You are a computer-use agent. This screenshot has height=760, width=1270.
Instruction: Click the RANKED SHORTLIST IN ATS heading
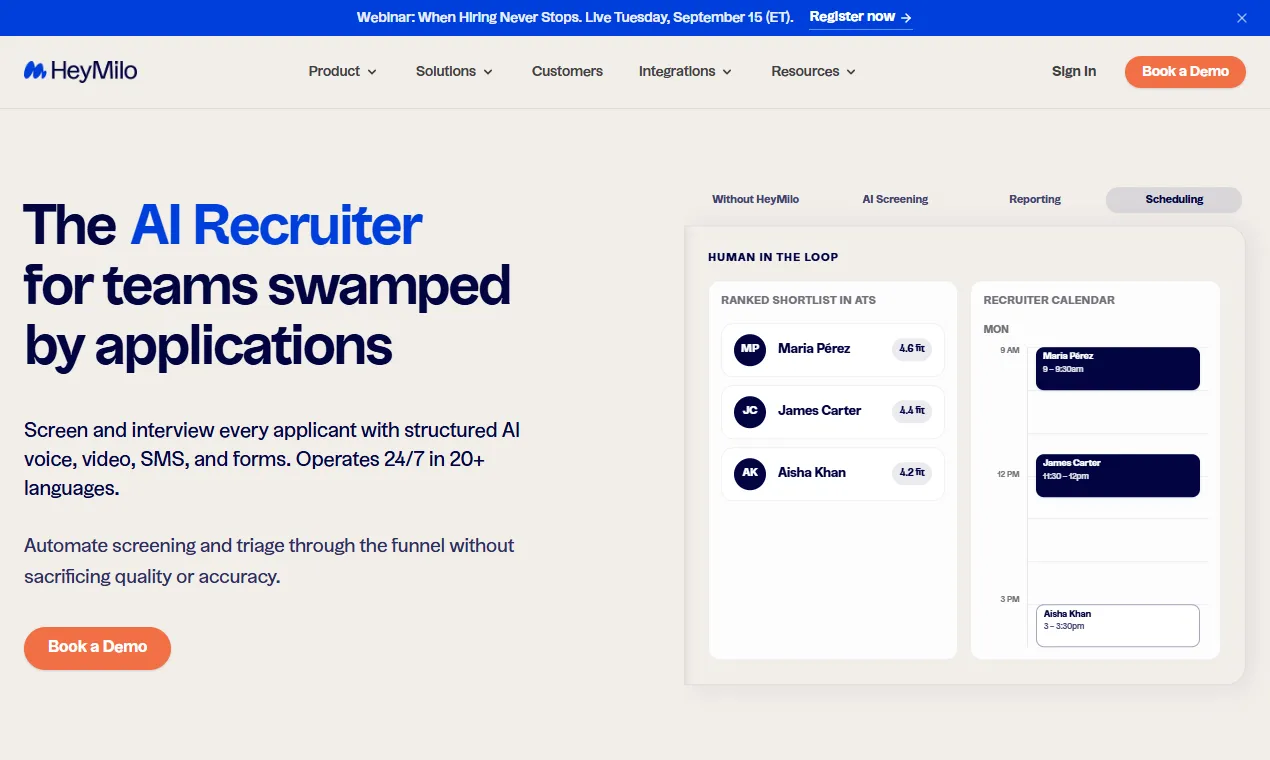coord(798,300)
